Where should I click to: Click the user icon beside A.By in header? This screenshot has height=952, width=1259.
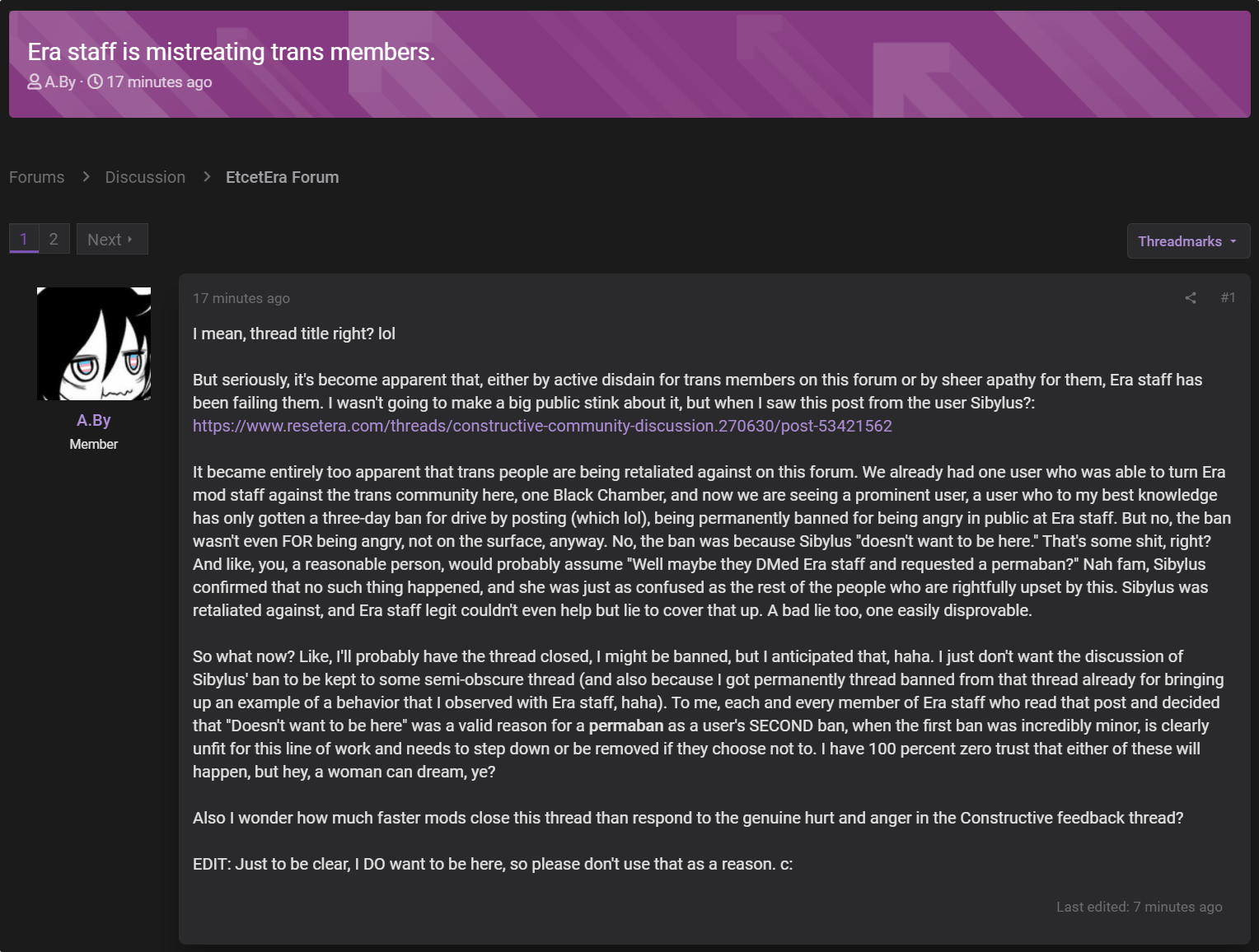35,82
